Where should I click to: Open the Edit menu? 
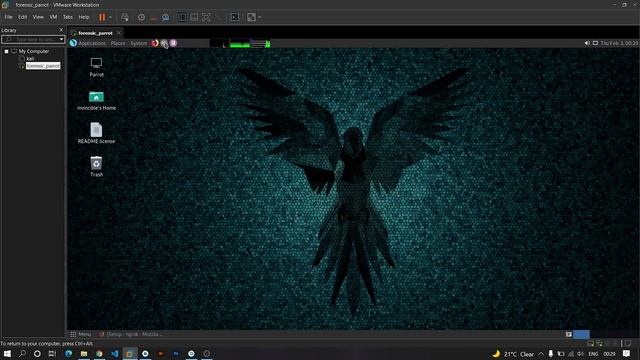tap(22, 17)
